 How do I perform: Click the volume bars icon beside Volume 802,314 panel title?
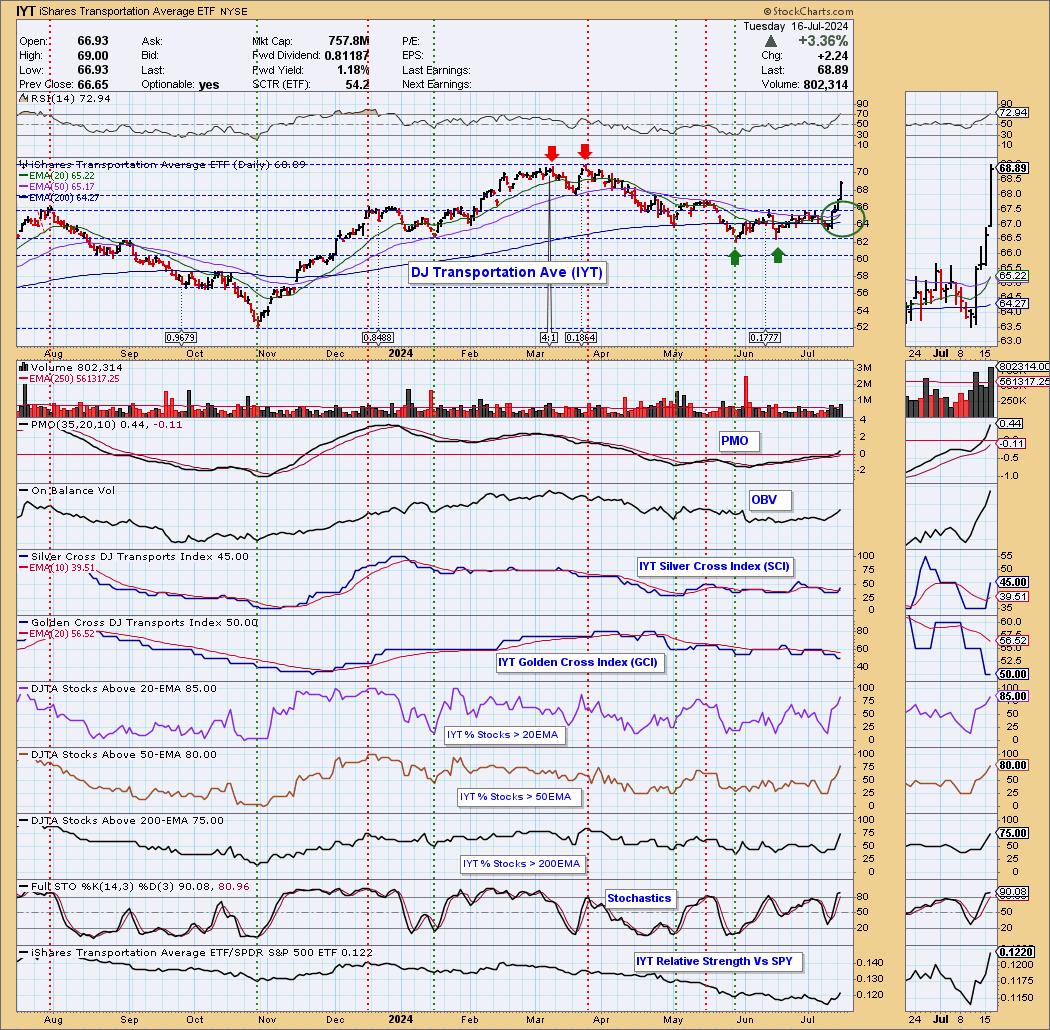(x=23, y=367)
